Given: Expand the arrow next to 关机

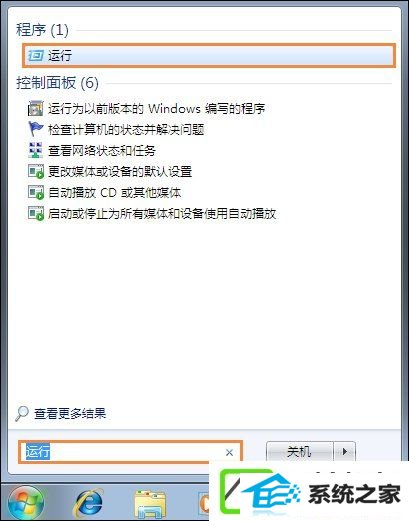Looking at the screenshot, I should pos(345,452).
